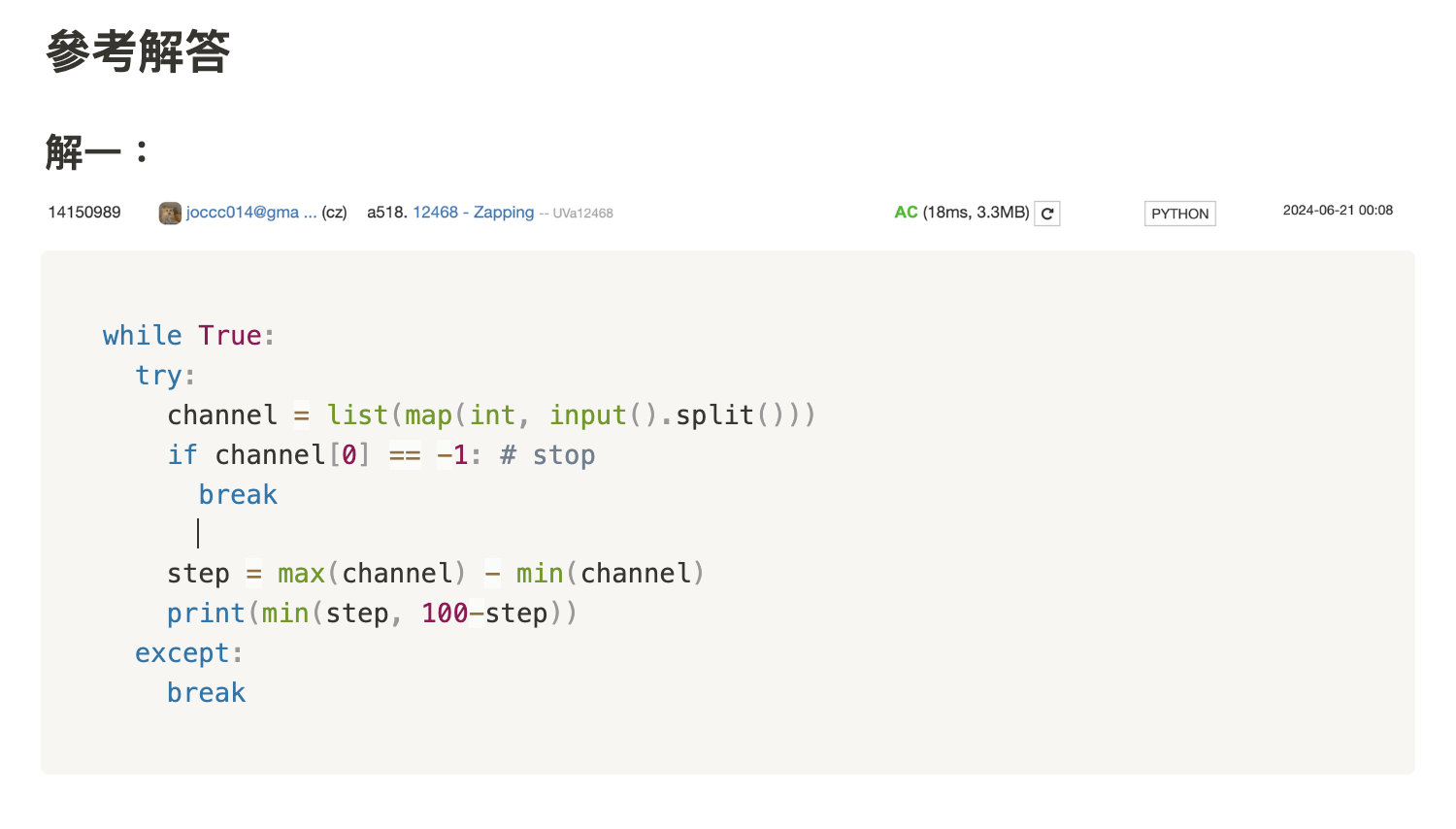This screenshot has width=1456, height=829.
Task: Click the 解一 subheading
Action: [x=83, y=152]
